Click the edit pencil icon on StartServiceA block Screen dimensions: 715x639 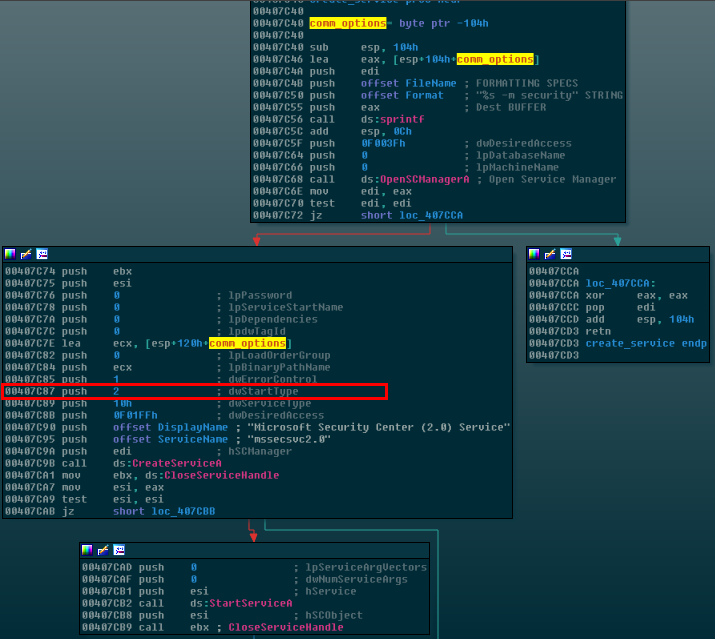click(103, 550)
